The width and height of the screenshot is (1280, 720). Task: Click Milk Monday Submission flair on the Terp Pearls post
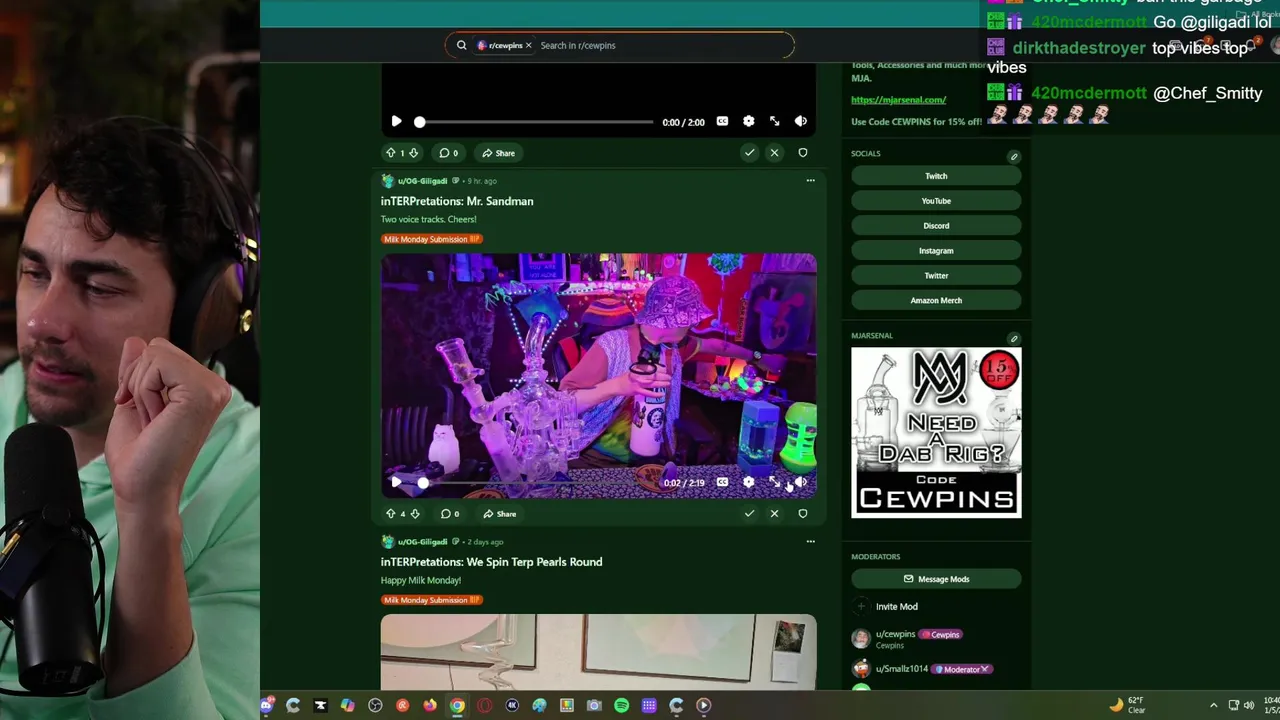click(x=432, y=600)
